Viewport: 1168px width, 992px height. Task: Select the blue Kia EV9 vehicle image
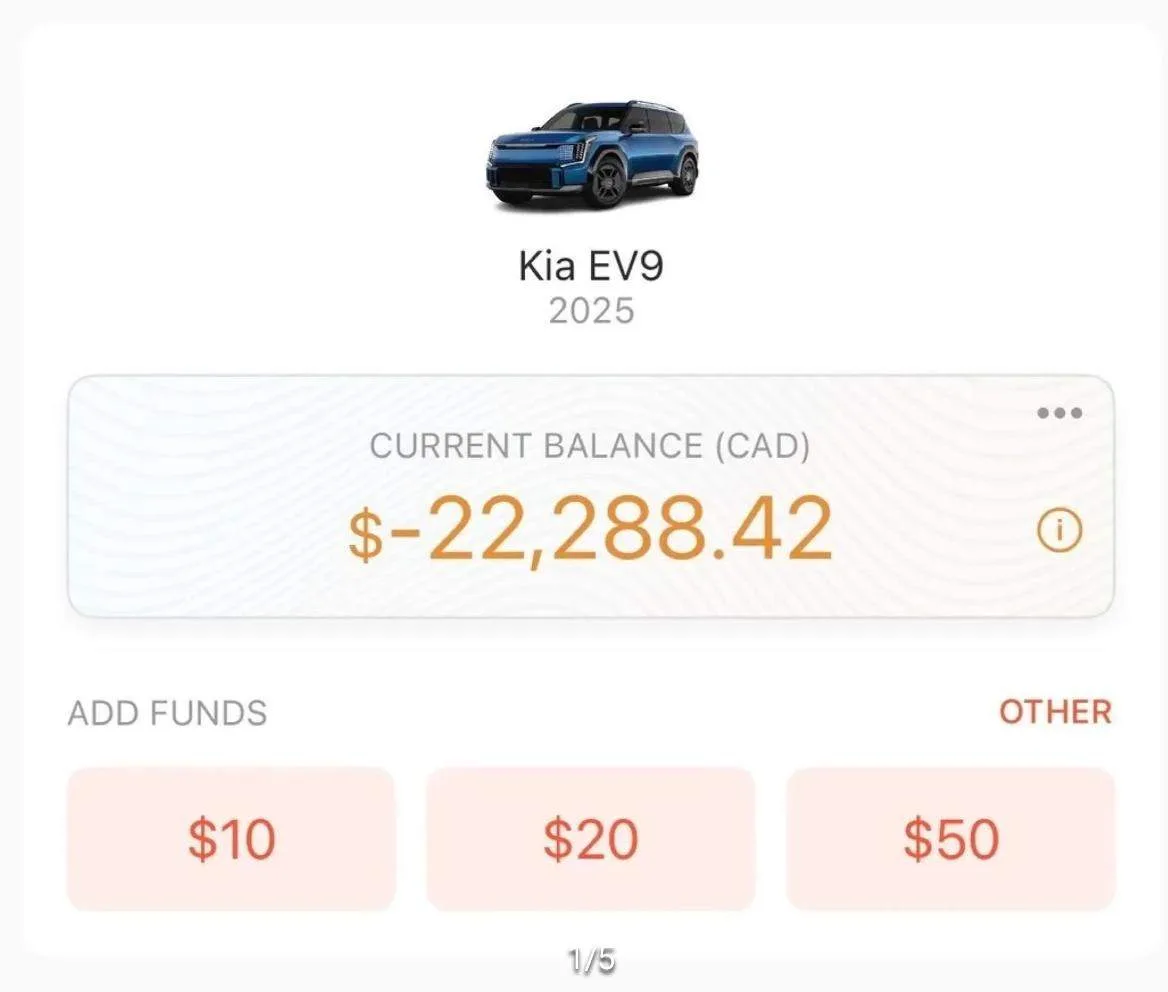coord(593,154)
